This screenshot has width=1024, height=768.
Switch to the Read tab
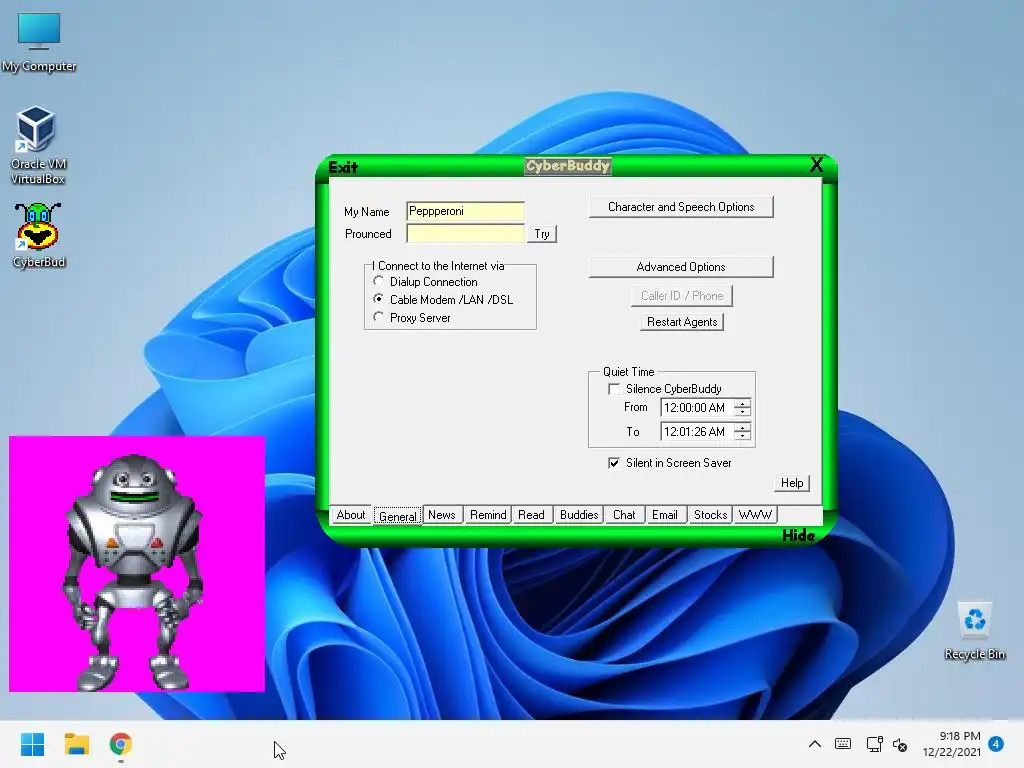tap(532, 515)
